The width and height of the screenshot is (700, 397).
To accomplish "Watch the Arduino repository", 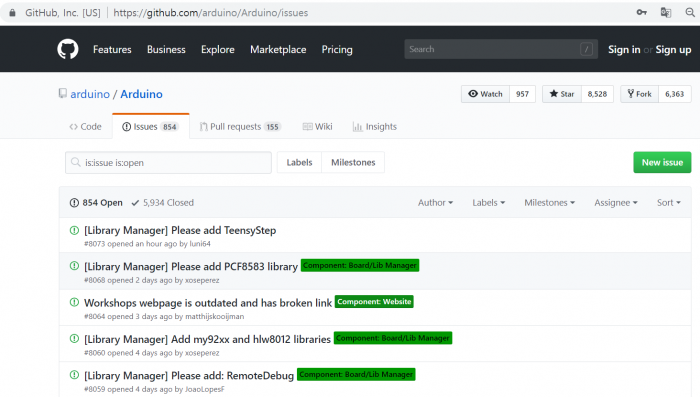I will [x=485, y=94].
